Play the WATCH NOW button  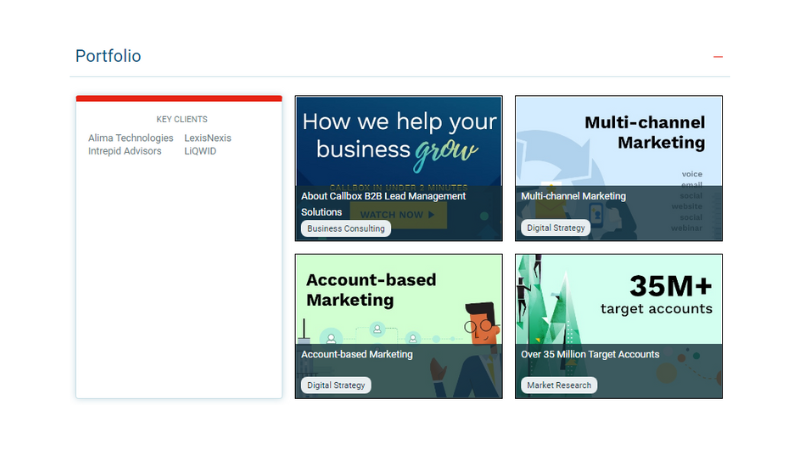398,215
